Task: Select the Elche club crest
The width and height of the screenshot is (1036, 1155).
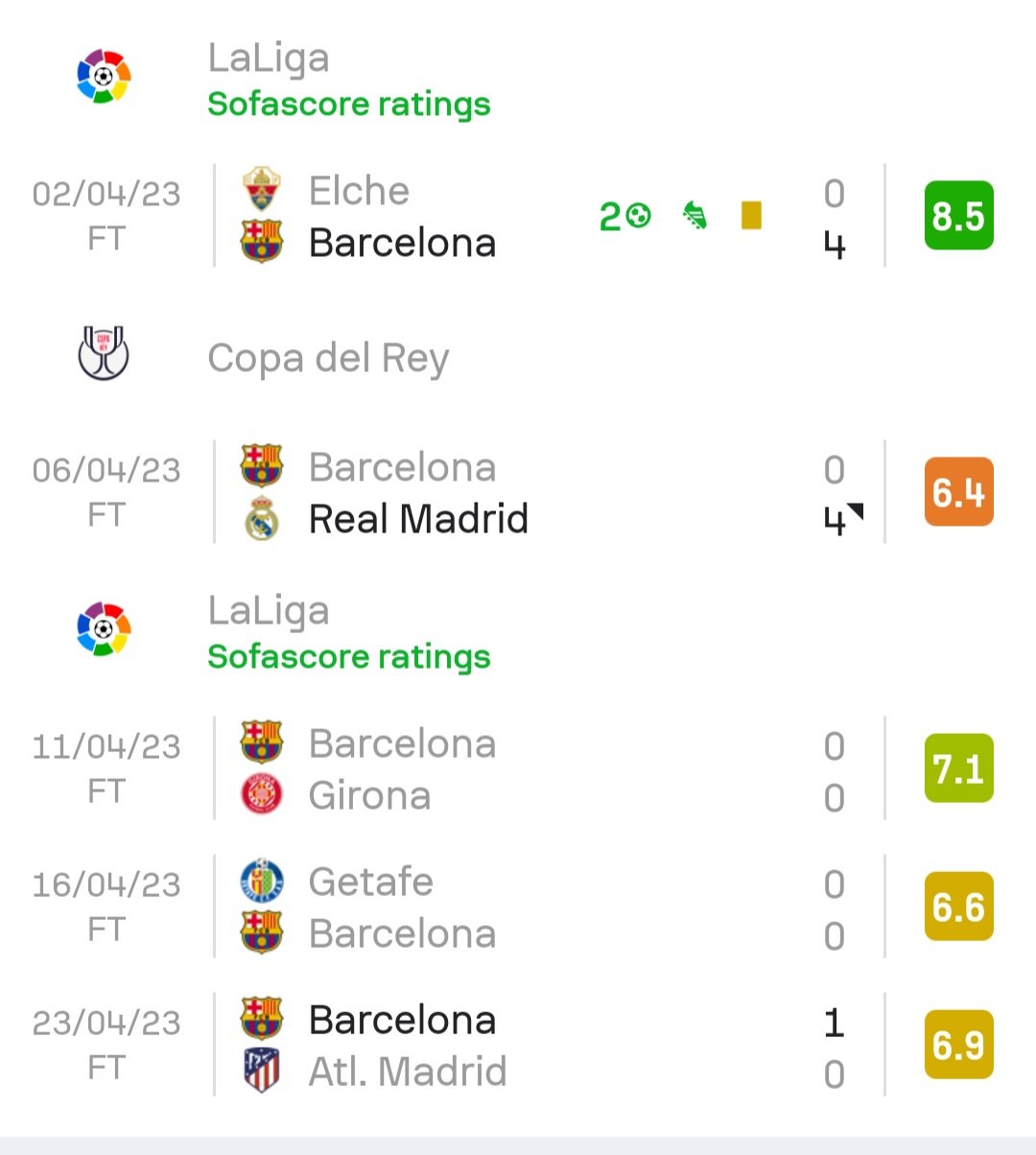Action: tap(261, 190)
